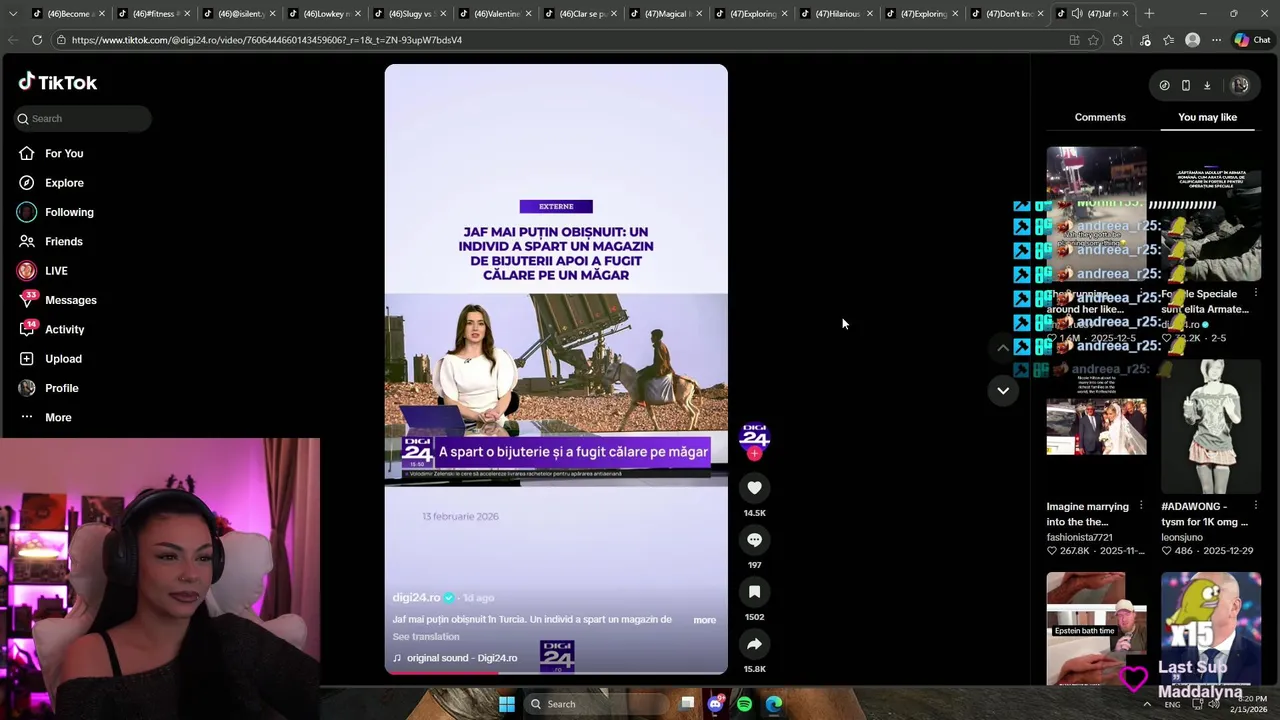The width and height of the screenshot is (1280, 720).
Task: Open browser settings and more menu
Action: point(1216,40)
